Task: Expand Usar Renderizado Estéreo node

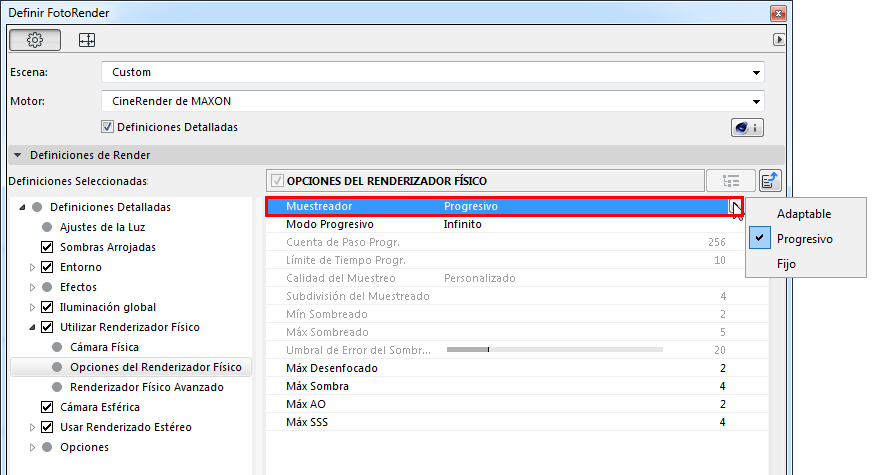Action: point(32,427)
